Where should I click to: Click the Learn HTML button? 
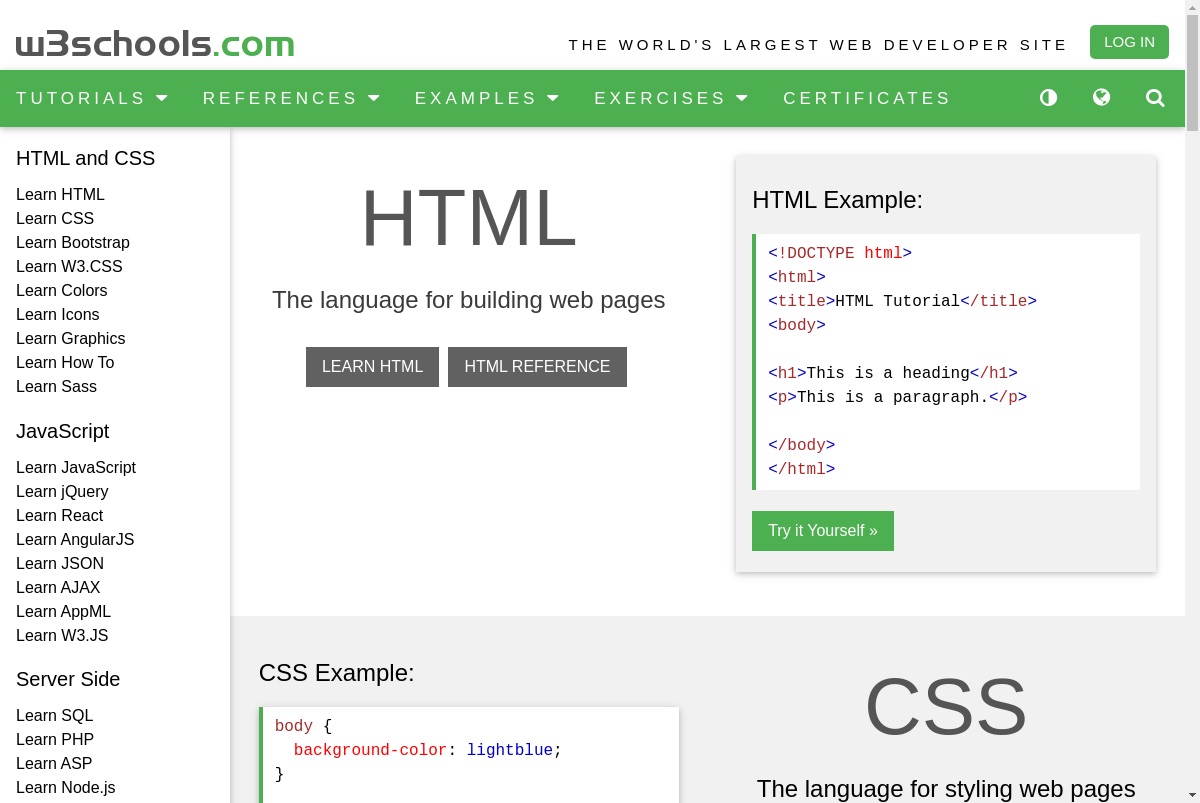pyautogui.click(x=372, y=367)
